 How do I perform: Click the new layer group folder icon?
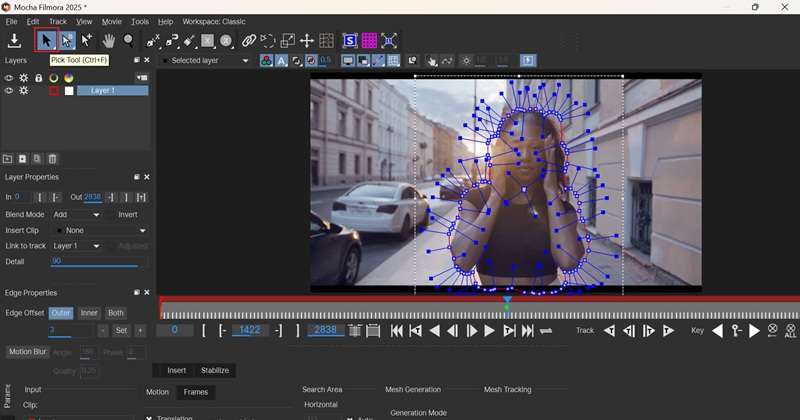pos(8,159)
